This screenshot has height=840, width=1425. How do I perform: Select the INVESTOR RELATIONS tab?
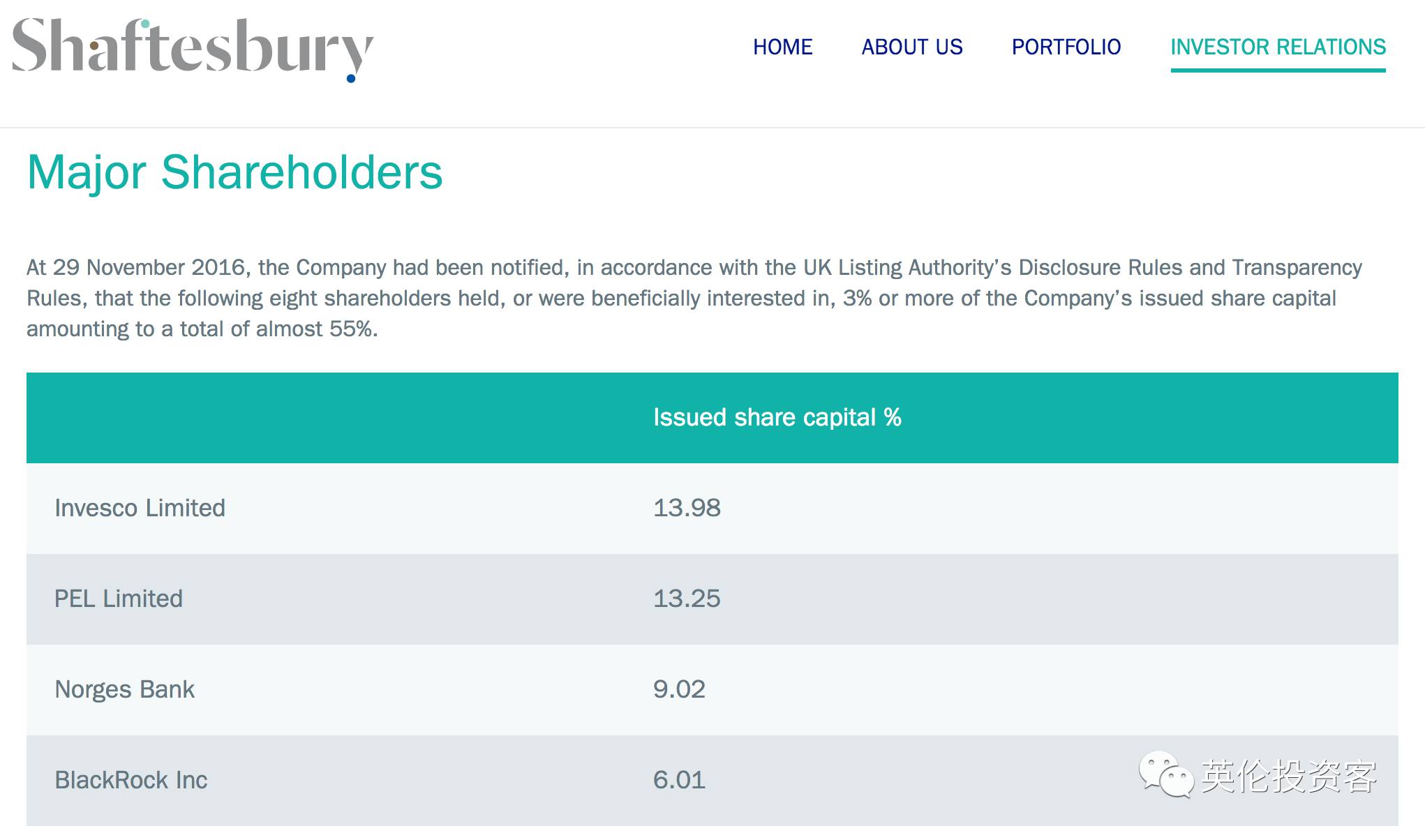point(1278,47)
